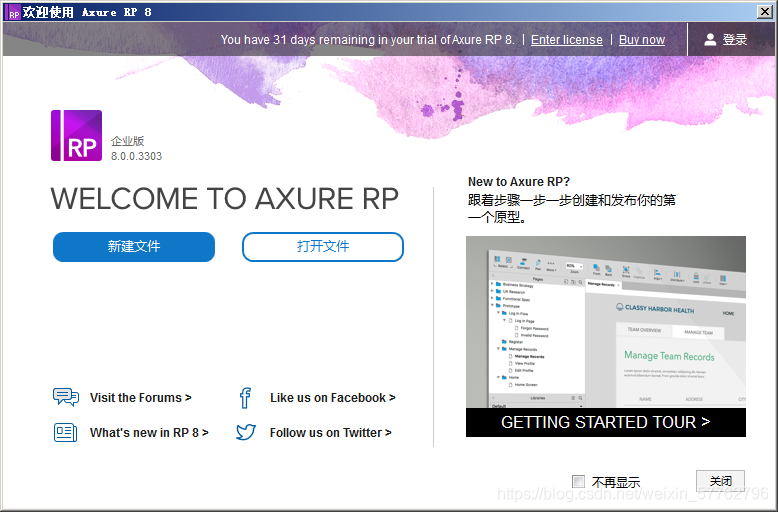This screenshot has width=778, height=512.
Task: Close the welcome window via title bar X
Action: click(765, 12)
